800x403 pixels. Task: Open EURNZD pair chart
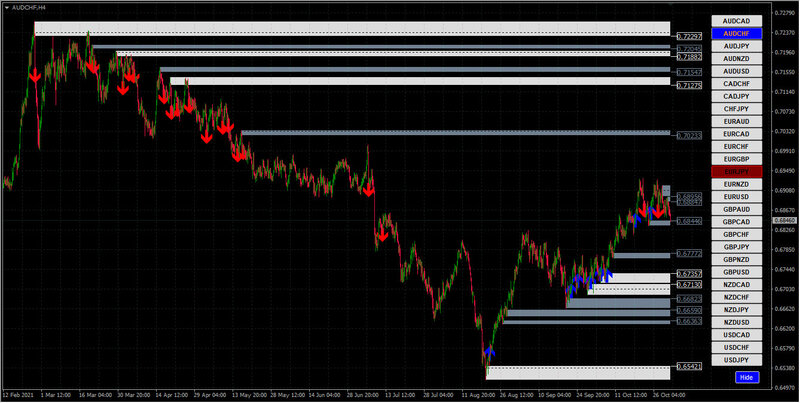coord(737,184)
